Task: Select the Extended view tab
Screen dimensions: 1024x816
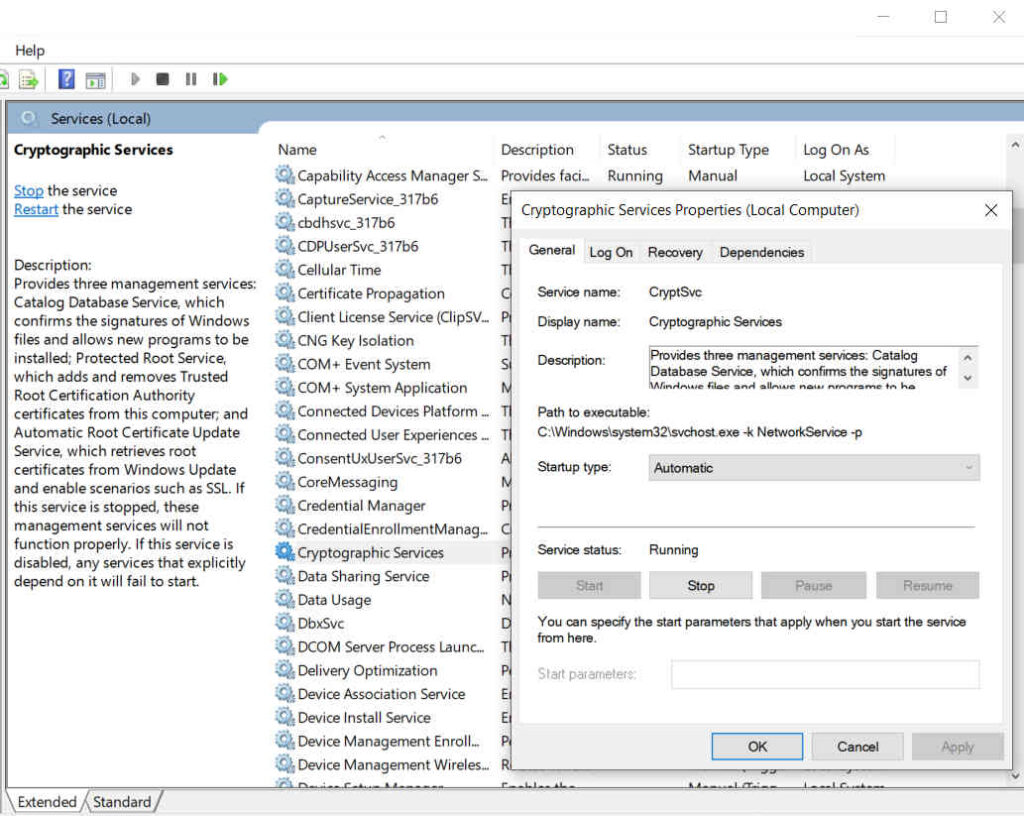Action: tap(46, 802)
